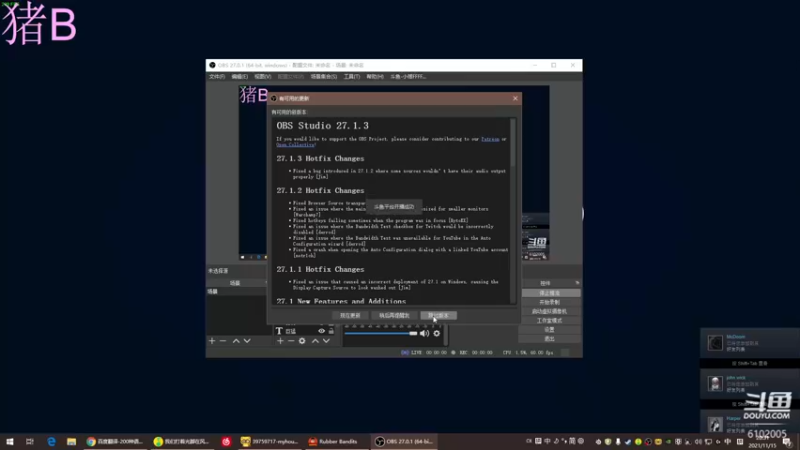Click the red NetEase music taskbar icon
The image size is (800, 450).
[x=227, y=441]
